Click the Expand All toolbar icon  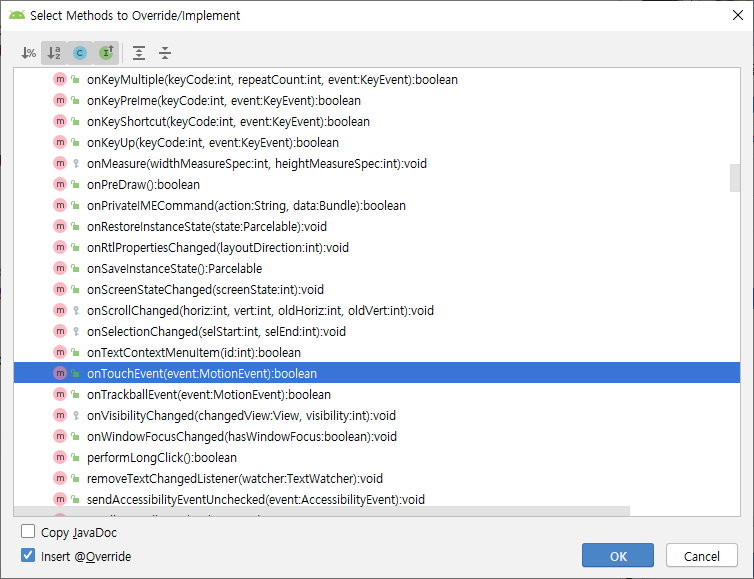[139, 53]
